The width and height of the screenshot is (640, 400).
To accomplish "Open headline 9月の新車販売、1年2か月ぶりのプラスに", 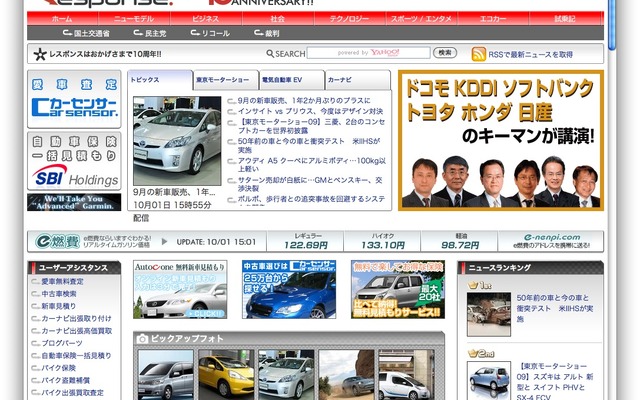I will click(x=304, y=100).
